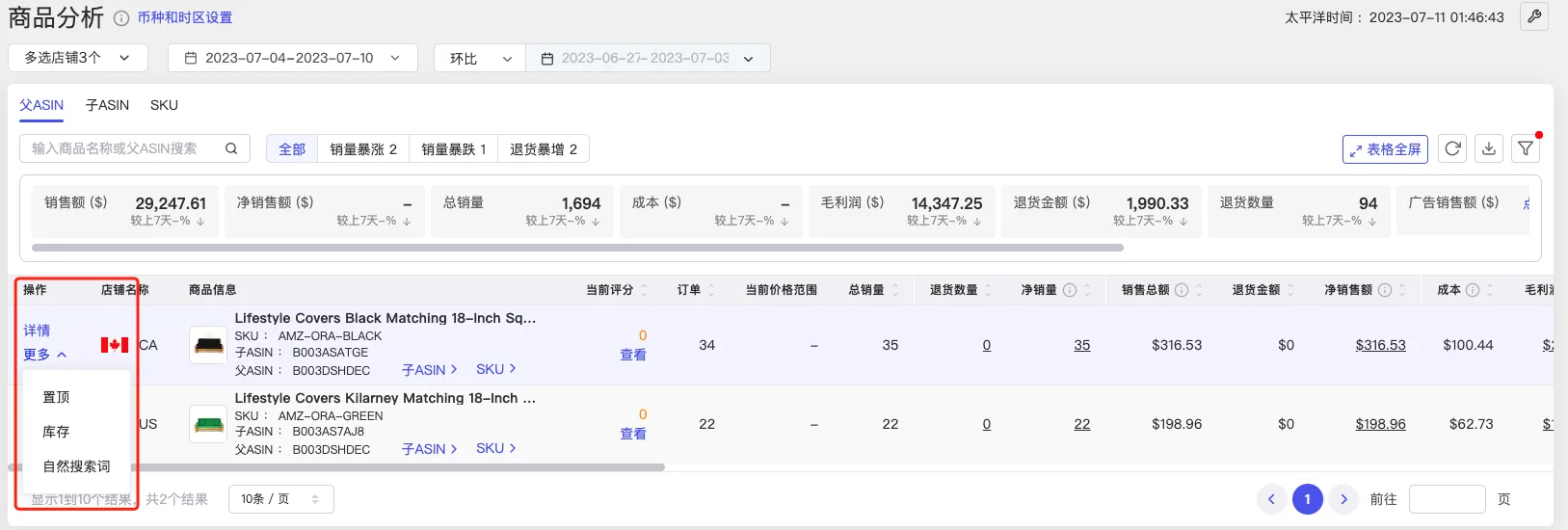Image resolution: width=1568 pixels, height=530 pixels.
Task: Sort by 退货金额 column arrows
Action: (1290, 290)
